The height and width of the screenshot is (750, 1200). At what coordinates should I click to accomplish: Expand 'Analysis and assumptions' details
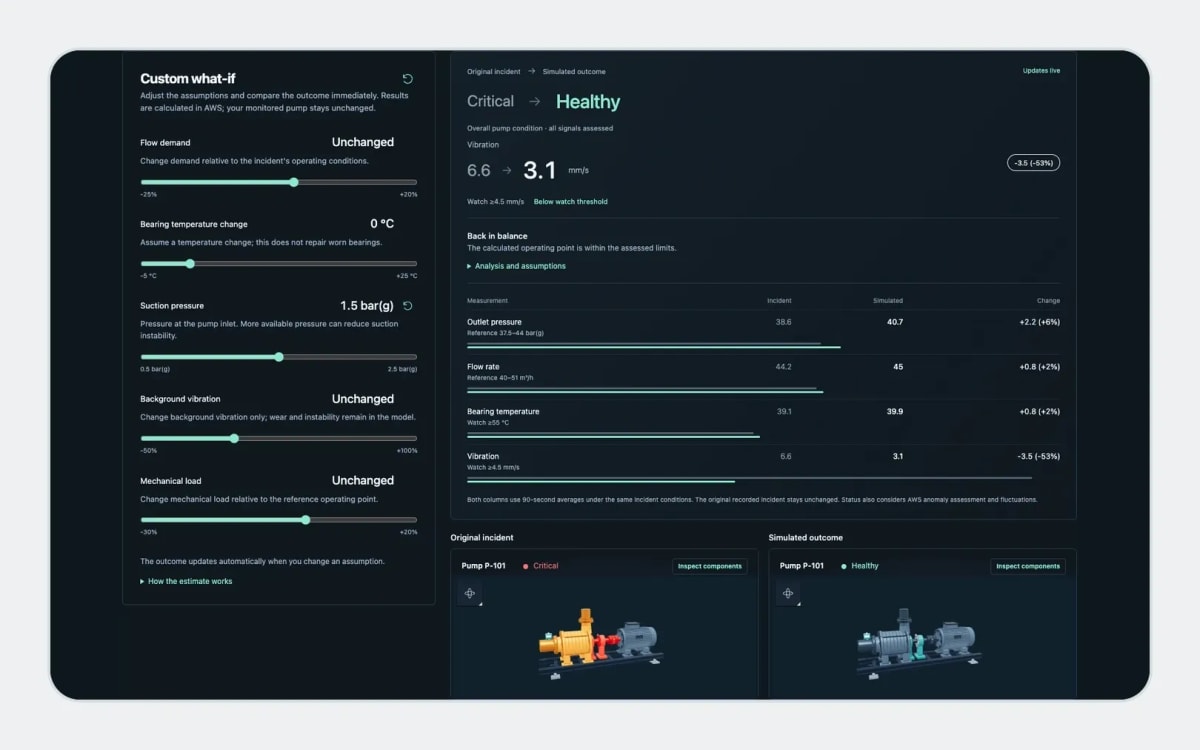pos(516,266)
